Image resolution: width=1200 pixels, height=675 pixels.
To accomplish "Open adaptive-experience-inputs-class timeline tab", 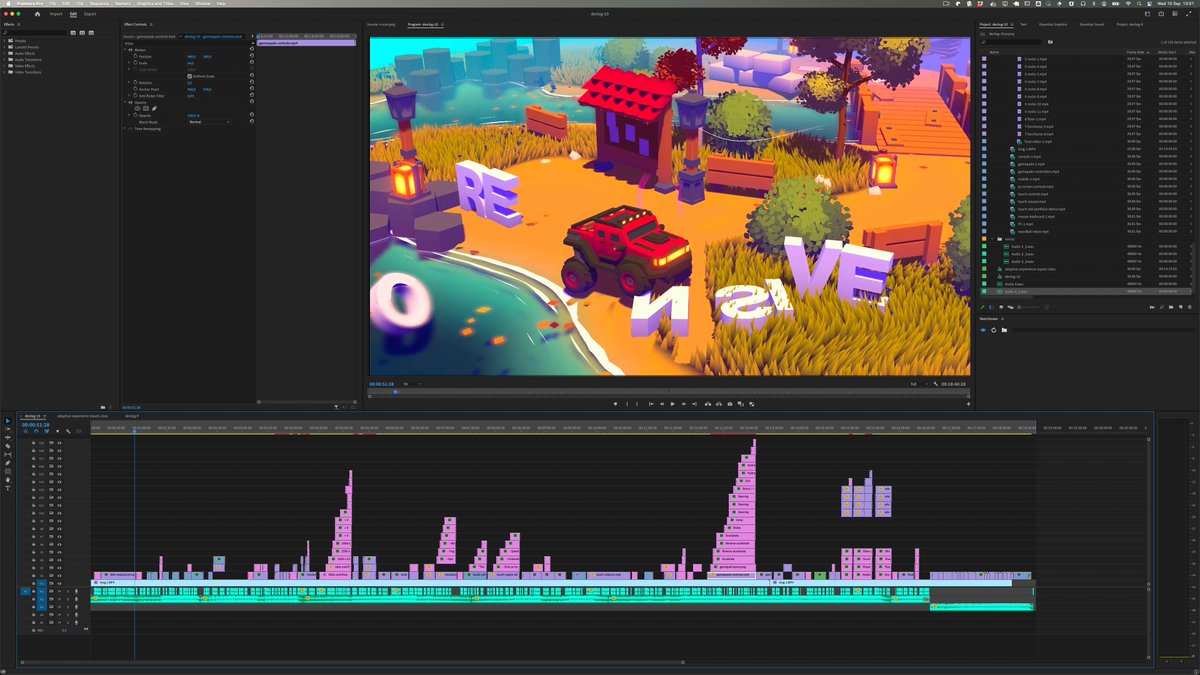I will tap(82, 416).
